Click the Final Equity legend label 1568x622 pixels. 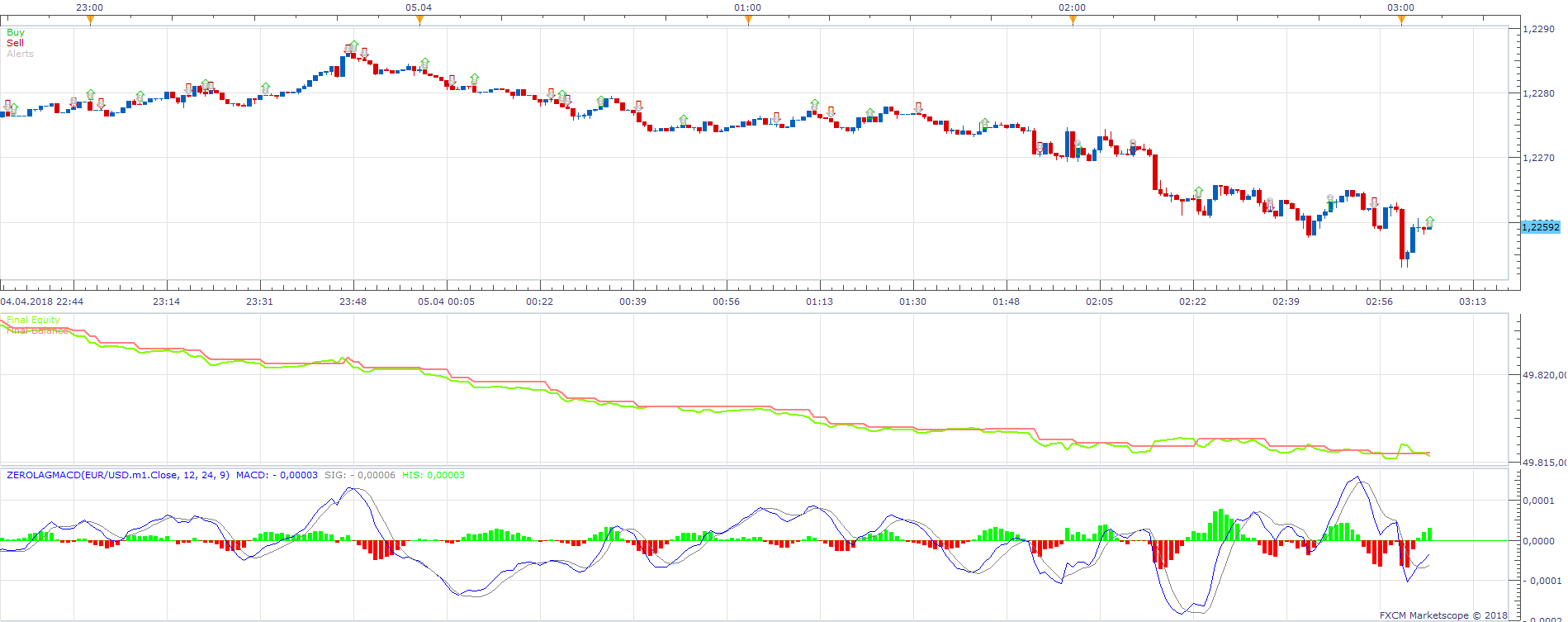[x=34, y=320]
